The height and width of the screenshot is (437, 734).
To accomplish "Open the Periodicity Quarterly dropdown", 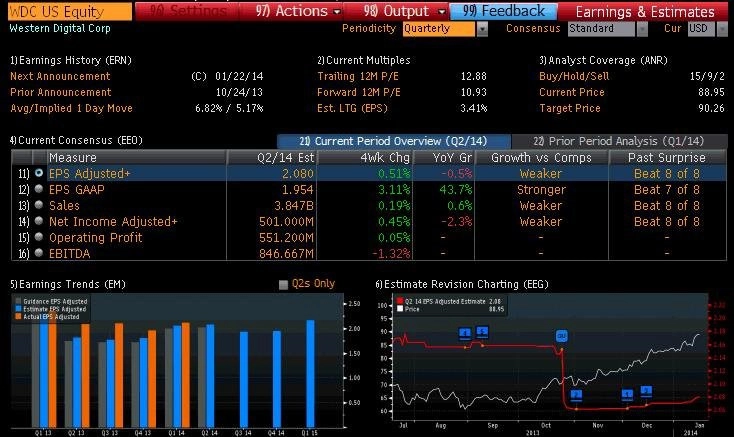I will coord(482,29).
